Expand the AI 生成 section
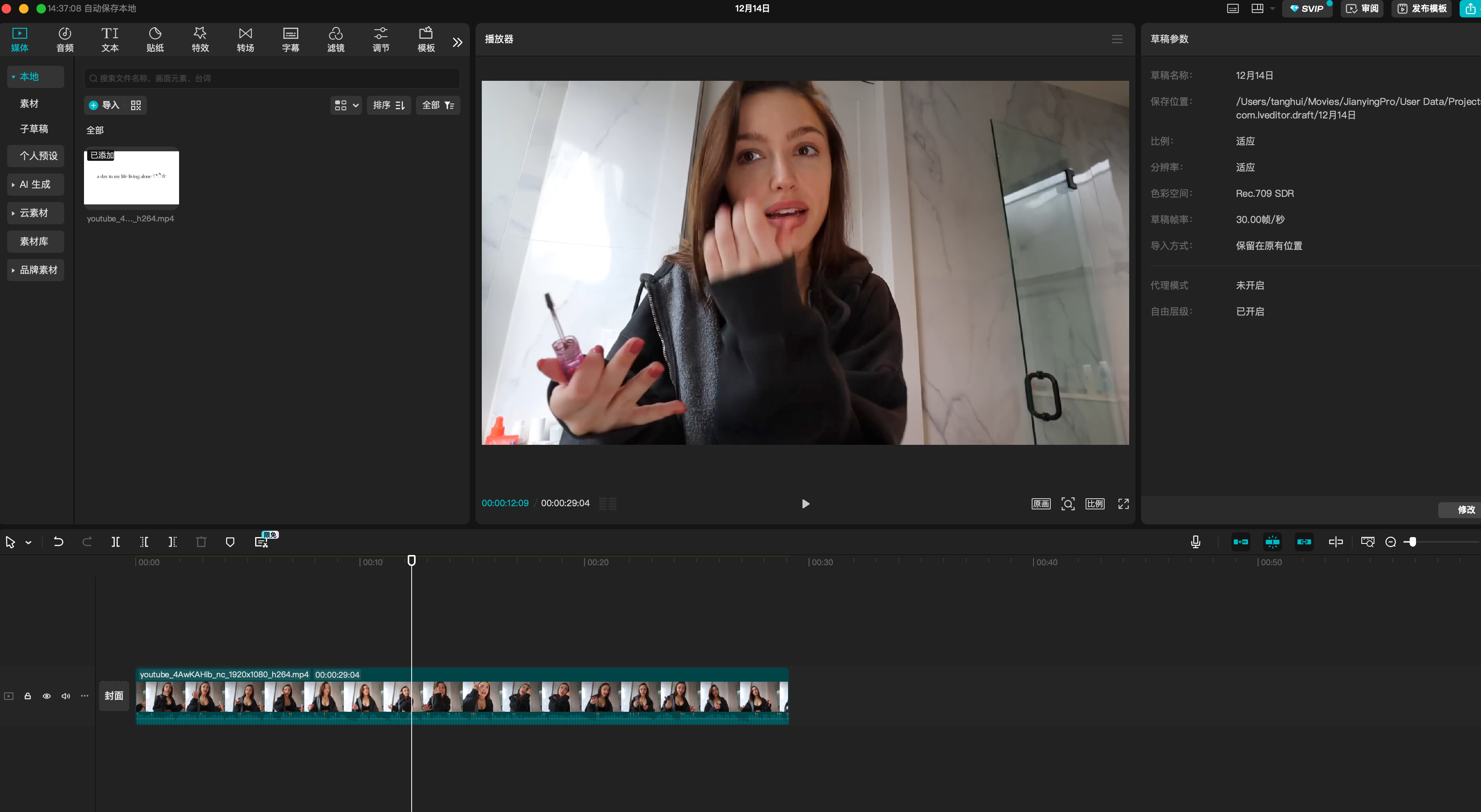 (x=35, y=185)
